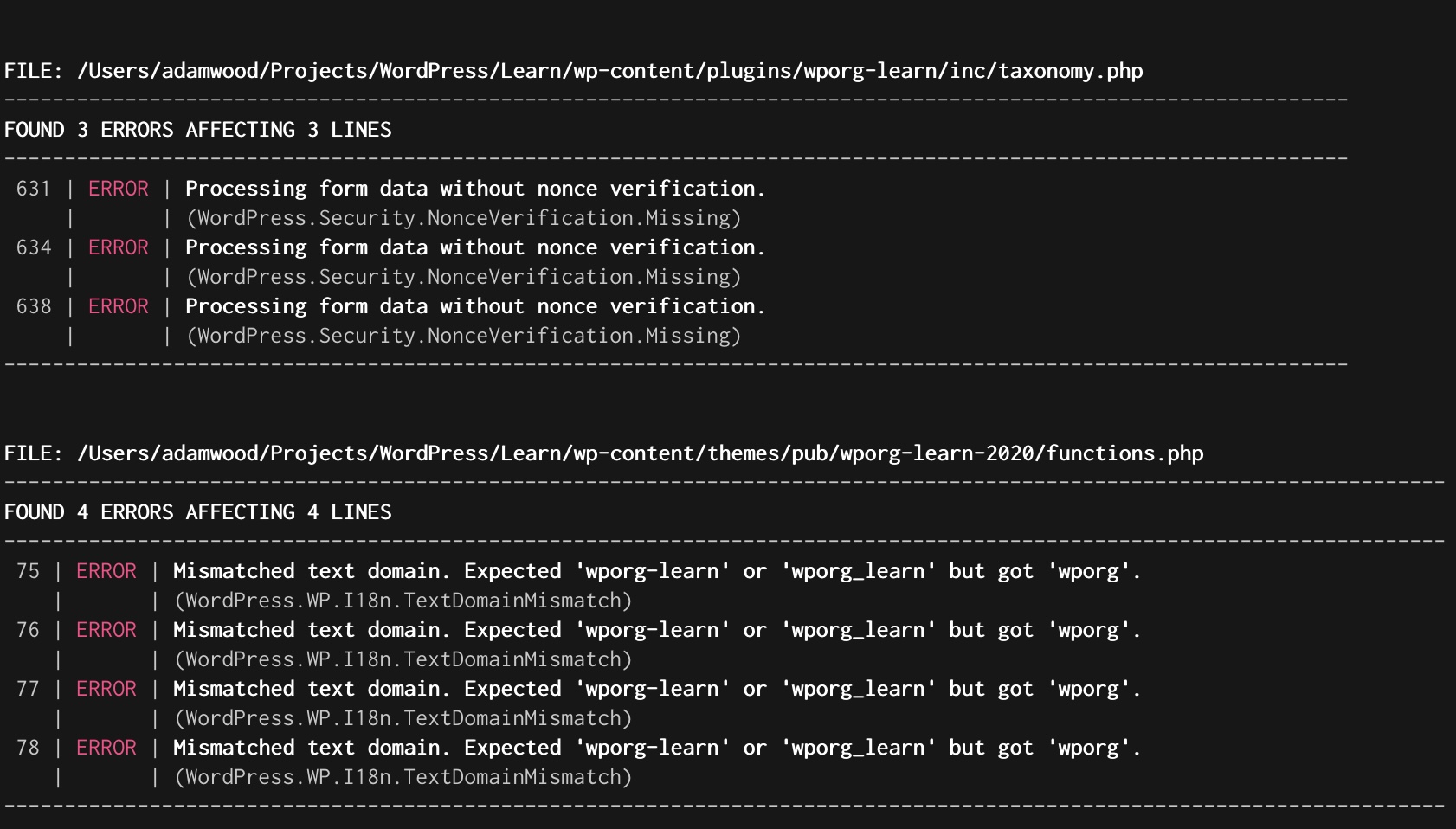Click the NonceVerification.Missing sniff code under line 634
Viewport: 1456px width, 829px height.
point(464,277)
